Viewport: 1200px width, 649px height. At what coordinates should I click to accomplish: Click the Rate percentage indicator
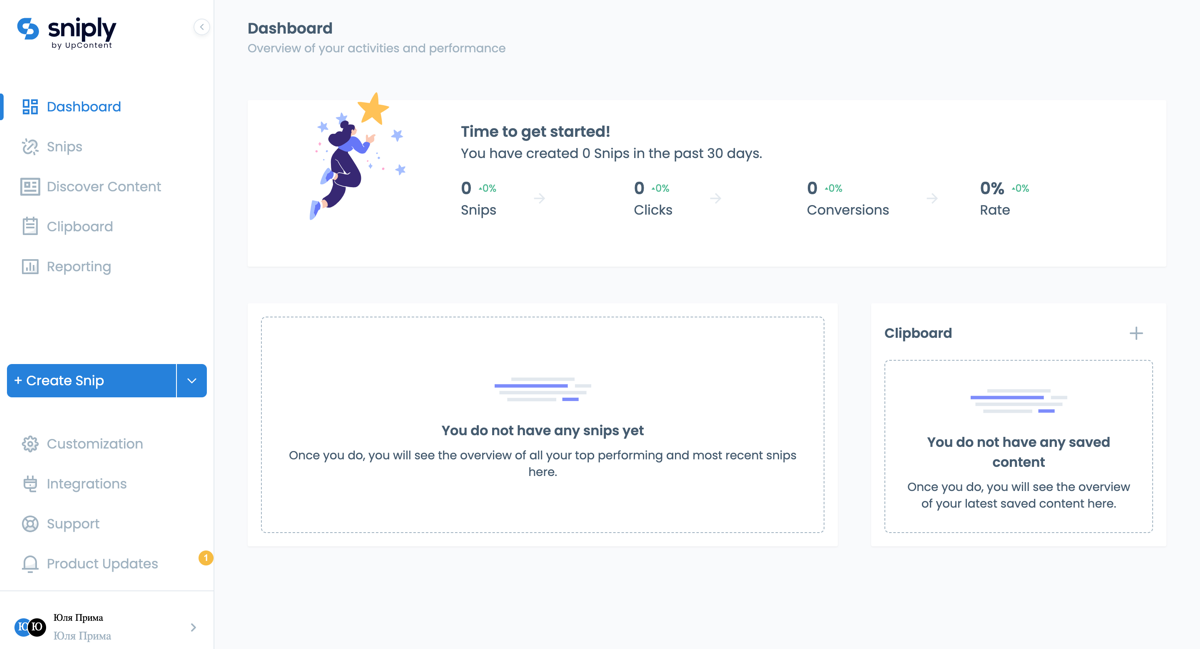click(994, 198)
